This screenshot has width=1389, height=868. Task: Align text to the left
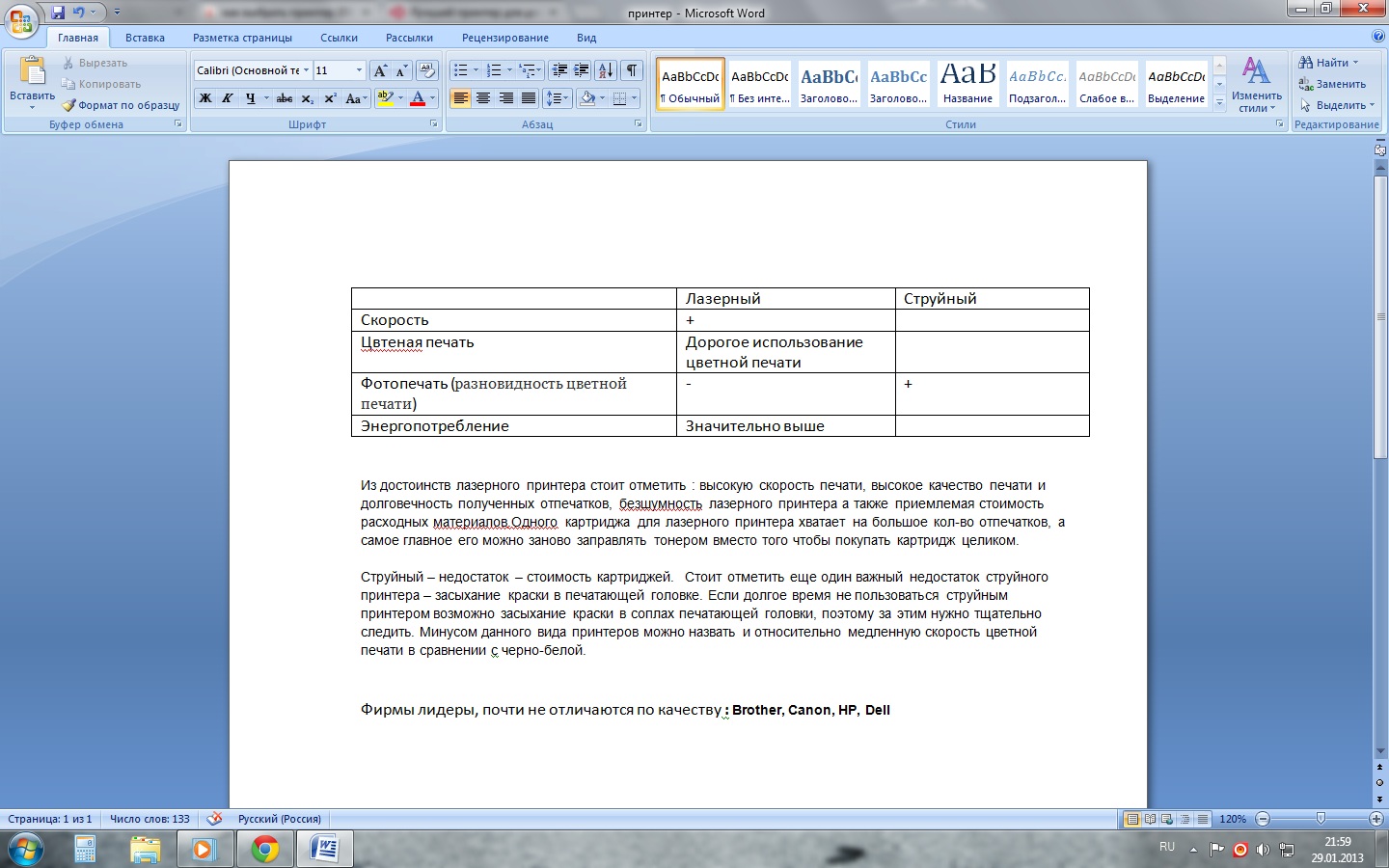coord(461,98)
